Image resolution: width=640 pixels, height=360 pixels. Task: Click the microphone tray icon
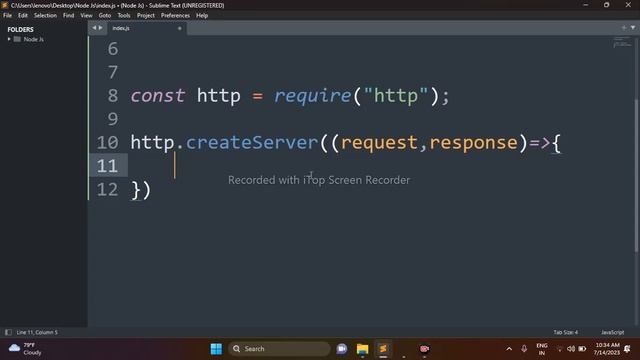coord(524,349)
